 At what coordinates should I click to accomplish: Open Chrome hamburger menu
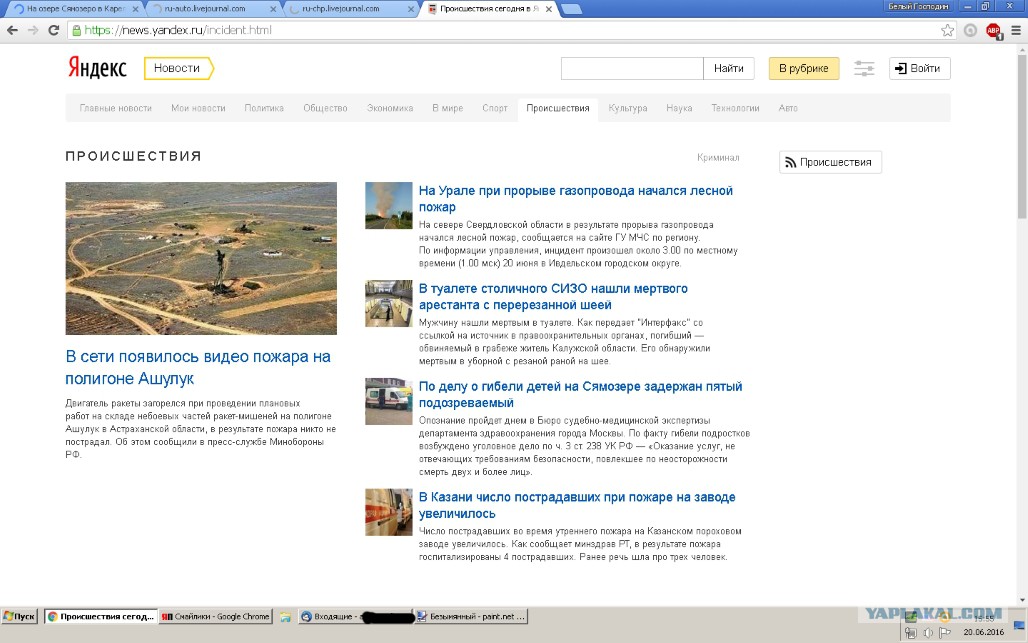pos(1016,30)
